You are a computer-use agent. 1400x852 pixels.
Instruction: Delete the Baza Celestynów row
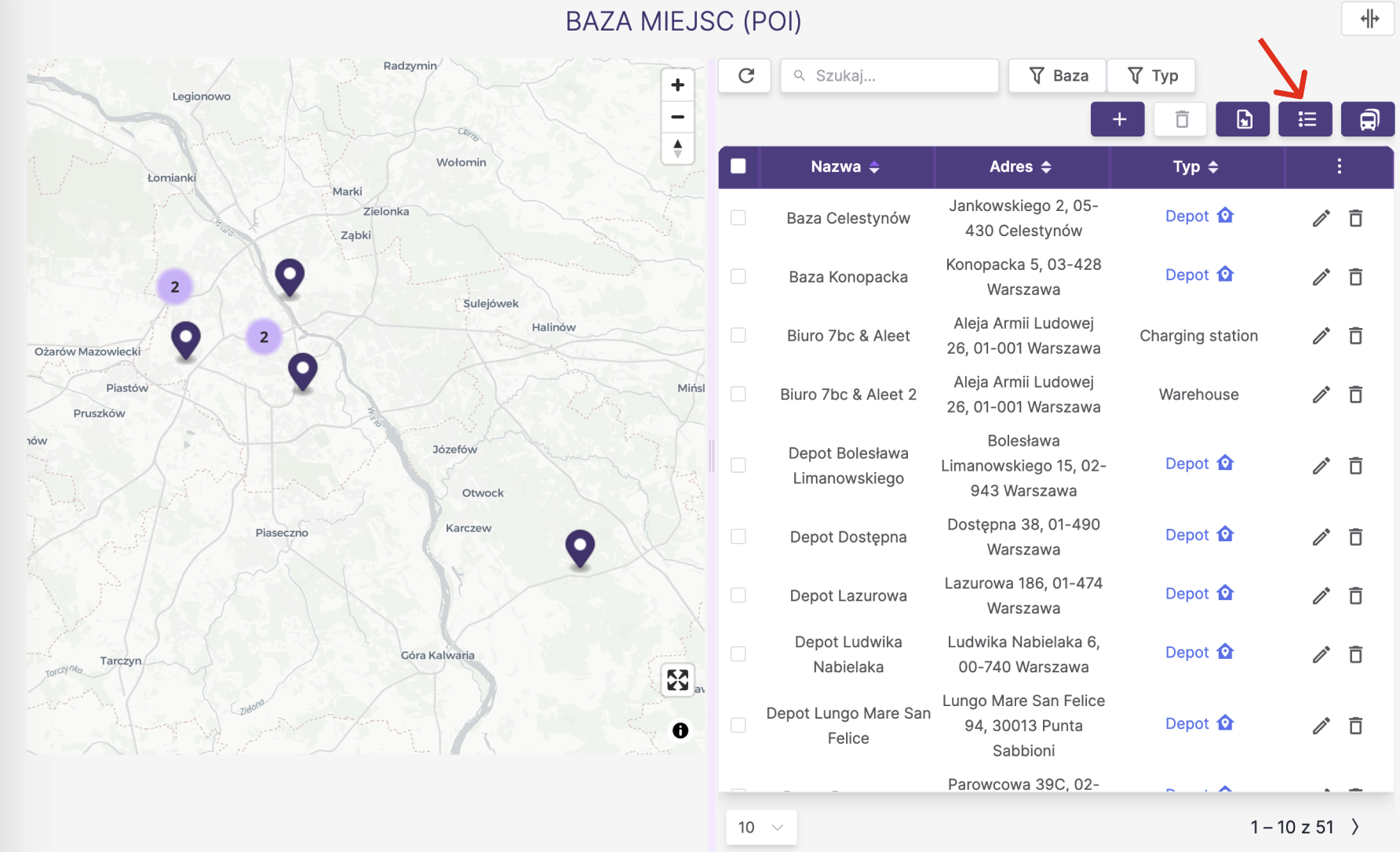1355,218
